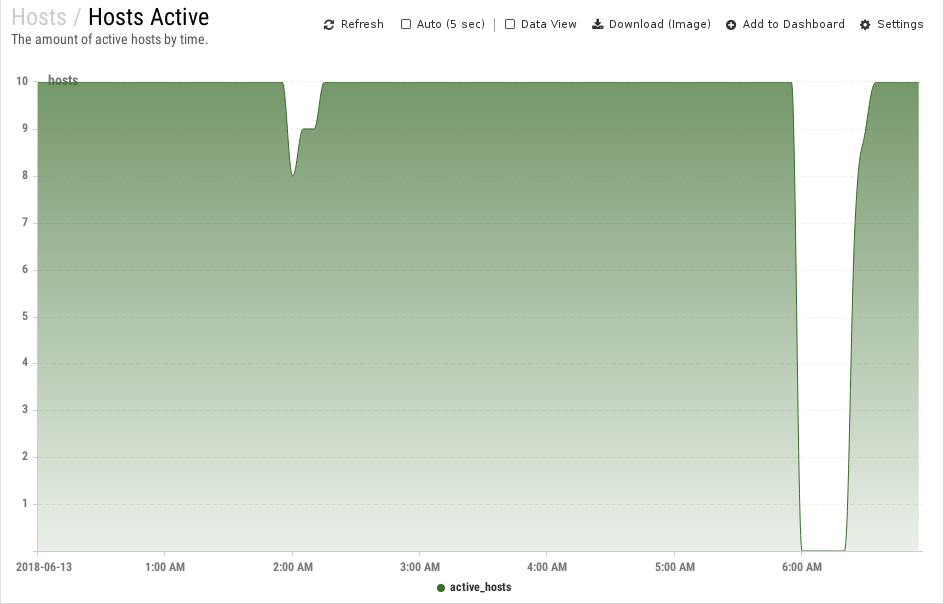Click the Settings gear icon

[865, 25]
